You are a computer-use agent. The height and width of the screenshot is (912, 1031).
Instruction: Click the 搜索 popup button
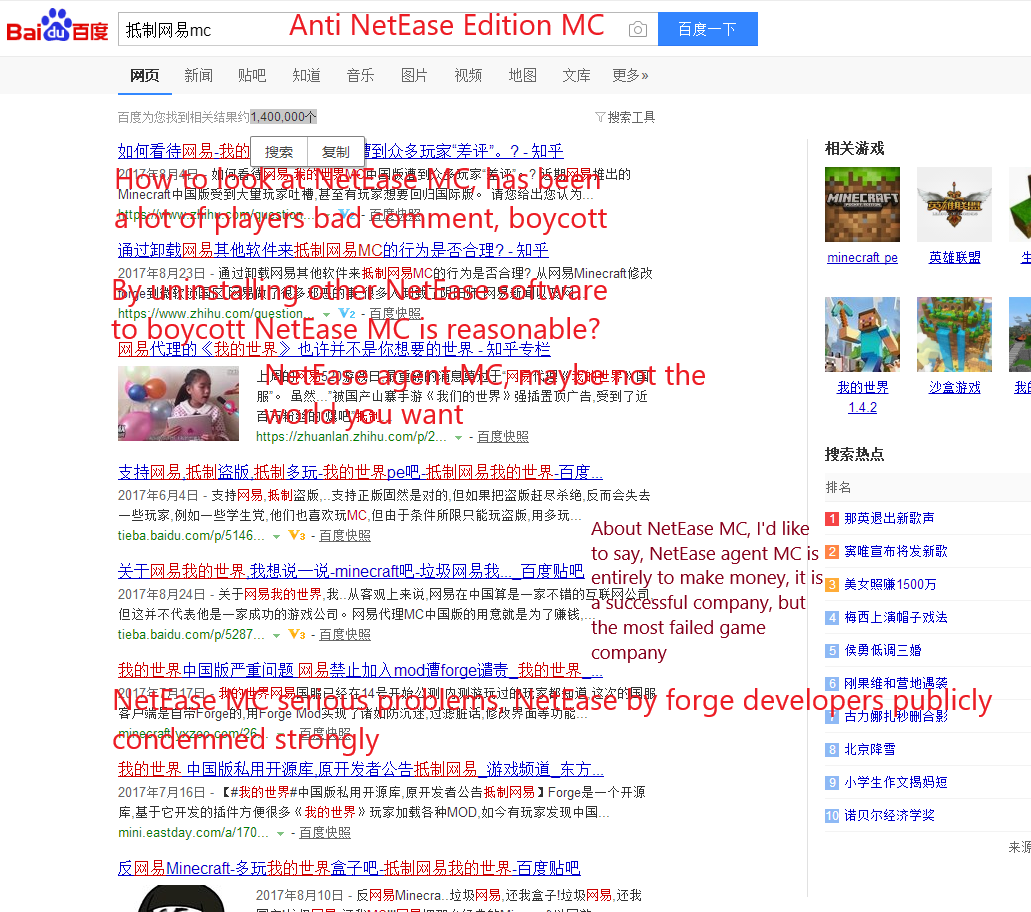279,152
